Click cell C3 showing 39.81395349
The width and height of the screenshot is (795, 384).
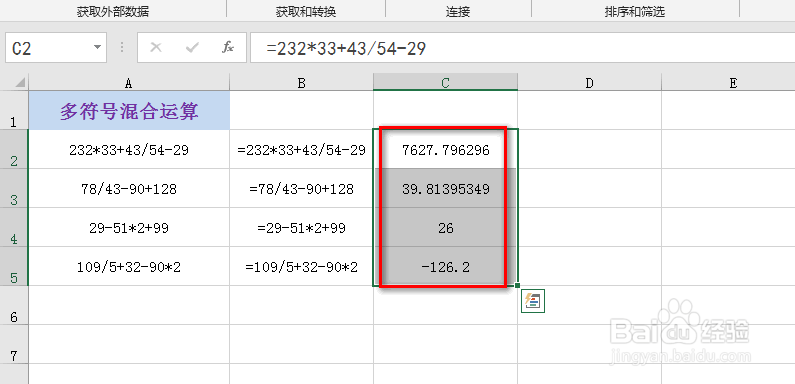coord(446,189)
